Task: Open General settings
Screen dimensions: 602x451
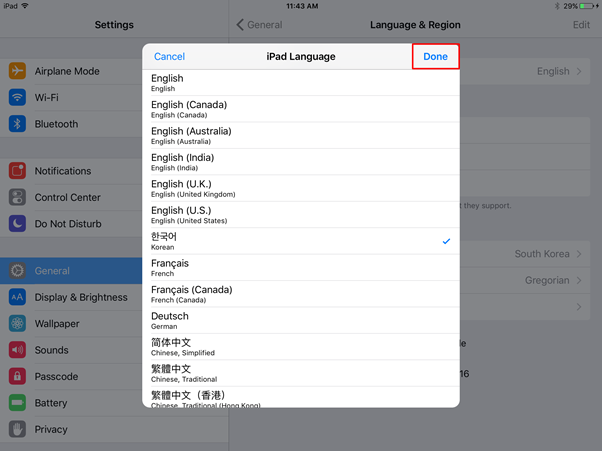Action: point(71,271)
